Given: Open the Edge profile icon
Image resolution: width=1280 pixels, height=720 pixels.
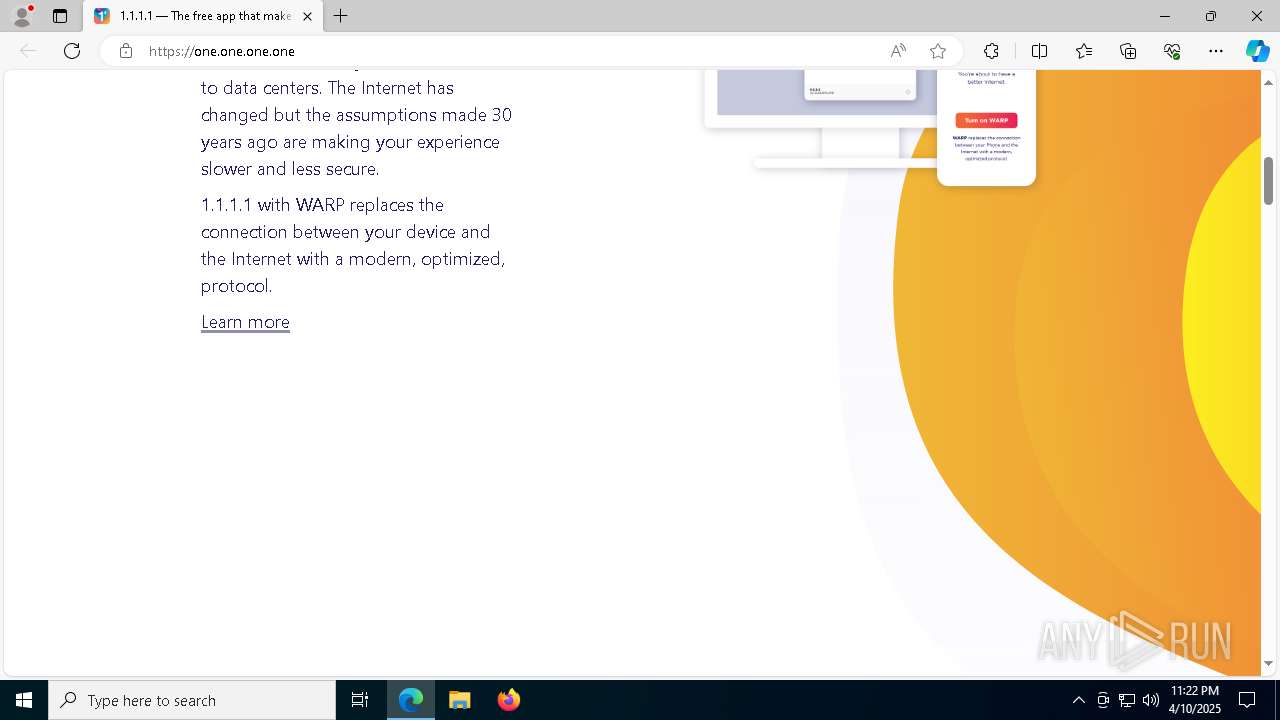Looking at the screenshot, I should click(x=22, y=16).
